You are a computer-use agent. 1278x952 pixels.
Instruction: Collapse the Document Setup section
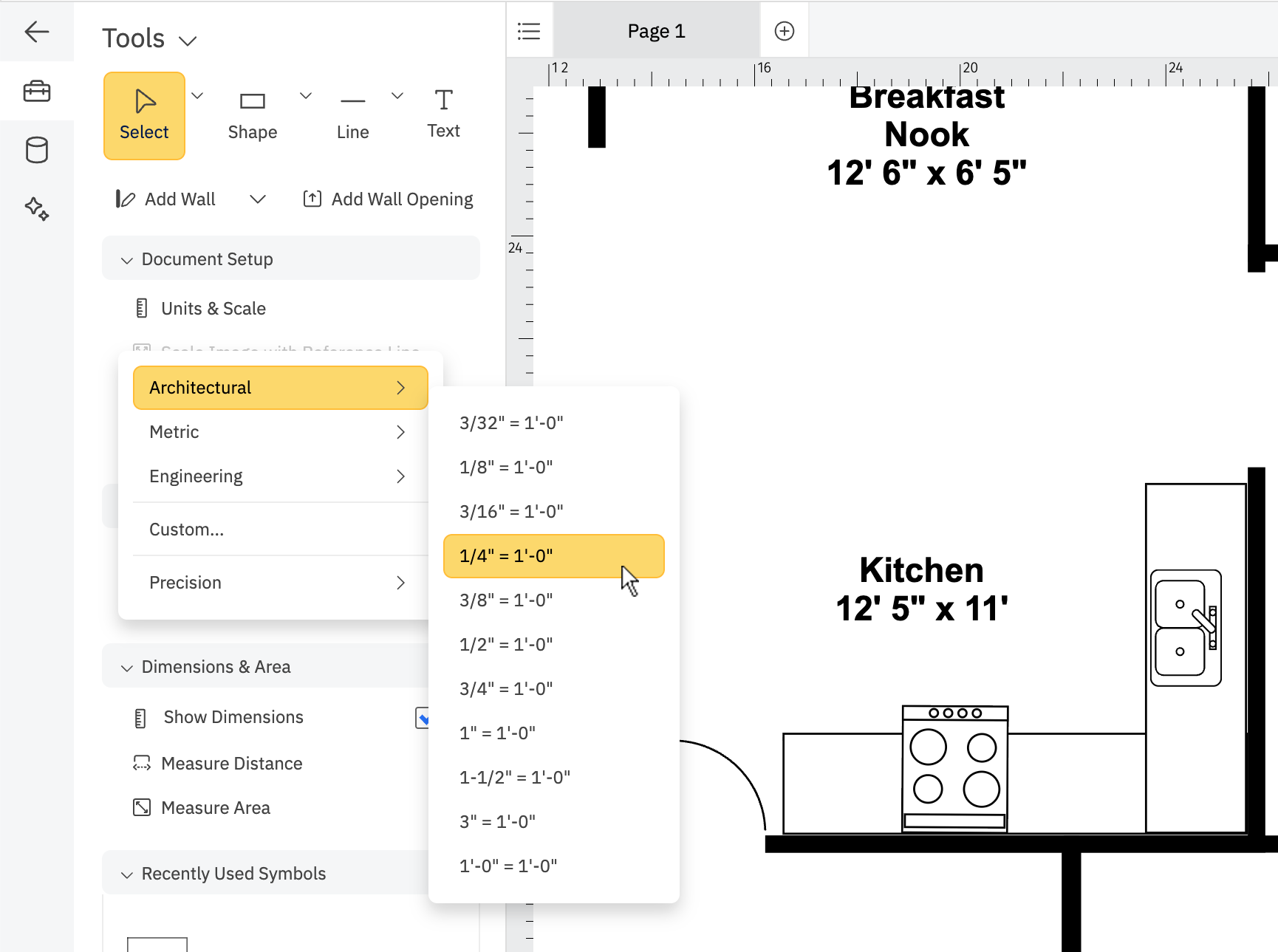pyautogui.click(x=126, y=259)
